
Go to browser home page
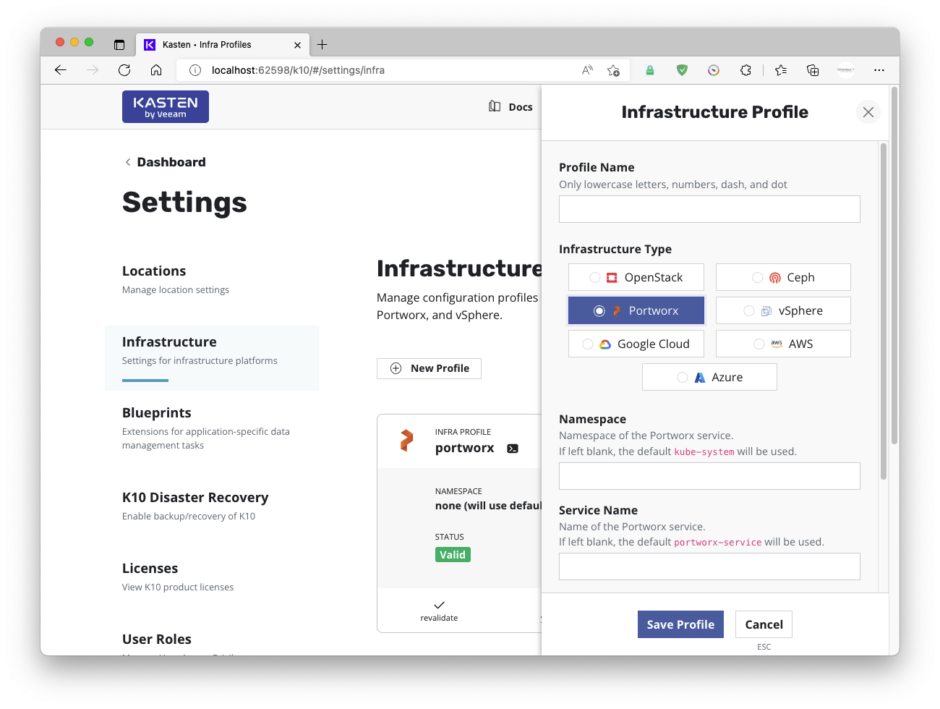pos(156,70)
